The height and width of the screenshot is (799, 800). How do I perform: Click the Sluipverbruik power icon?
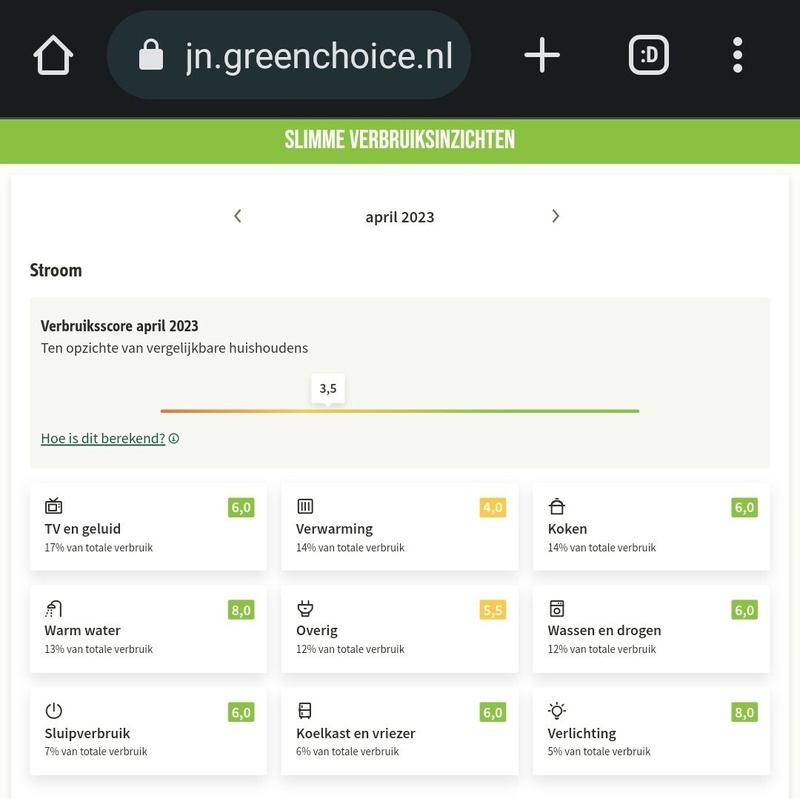click(54, 711)
